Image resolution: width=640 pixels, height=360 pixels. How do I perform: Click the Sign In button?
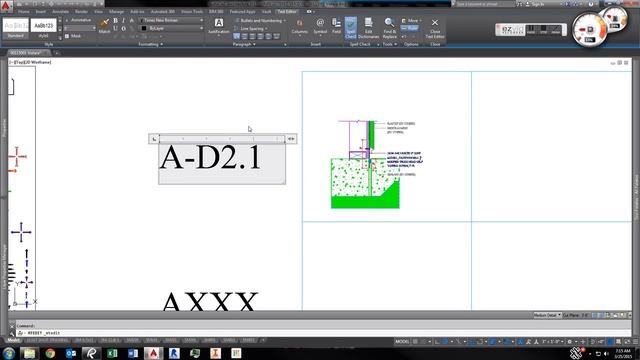[x=535, y=4]
